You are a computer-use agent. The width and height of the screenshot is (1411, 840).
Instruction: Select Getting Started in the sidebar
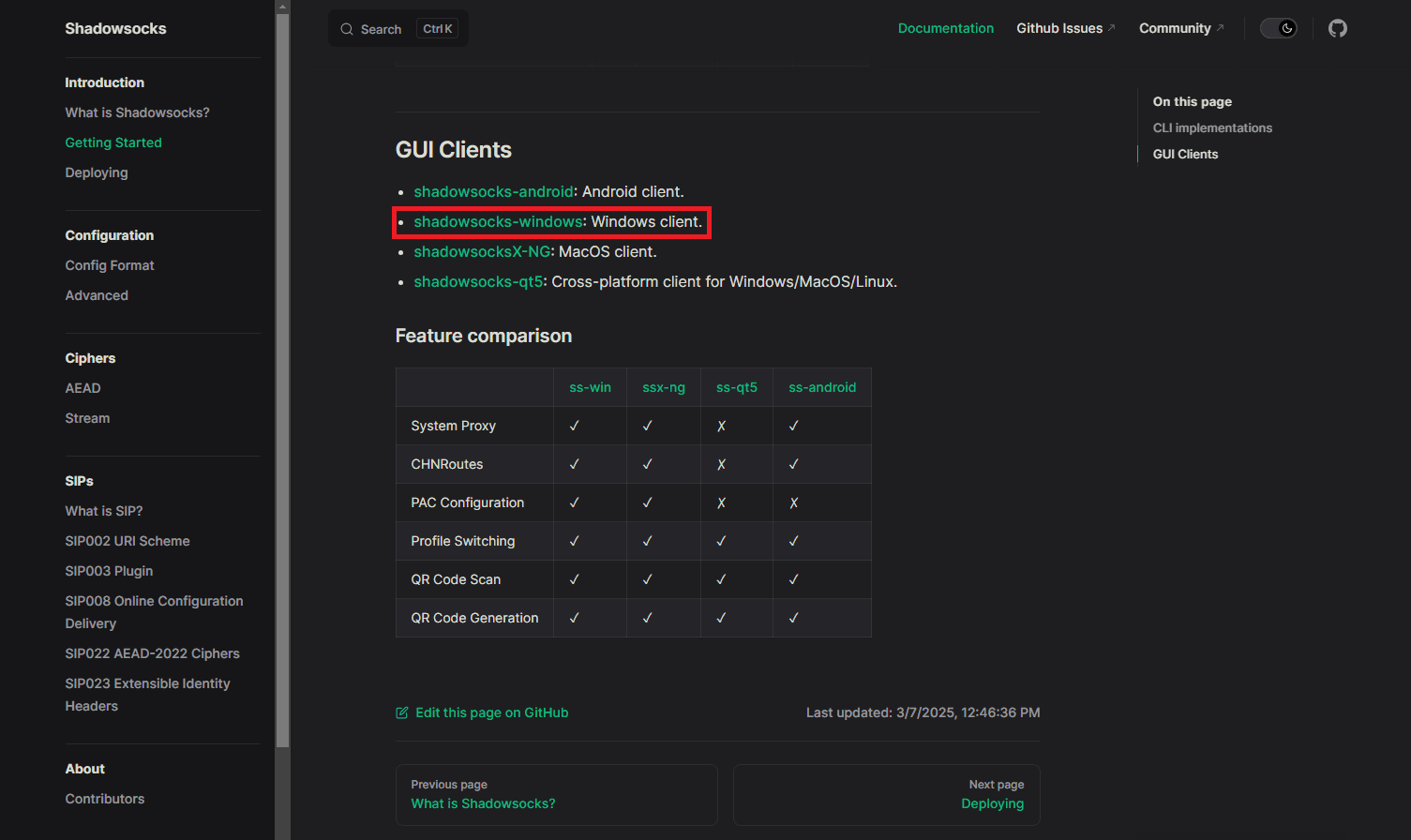[x=113, y=142]
